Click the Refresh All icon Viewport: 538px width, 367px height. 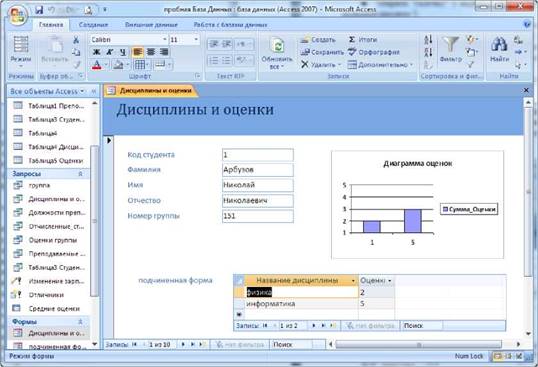pyautogui.click(x=277, y=45)
